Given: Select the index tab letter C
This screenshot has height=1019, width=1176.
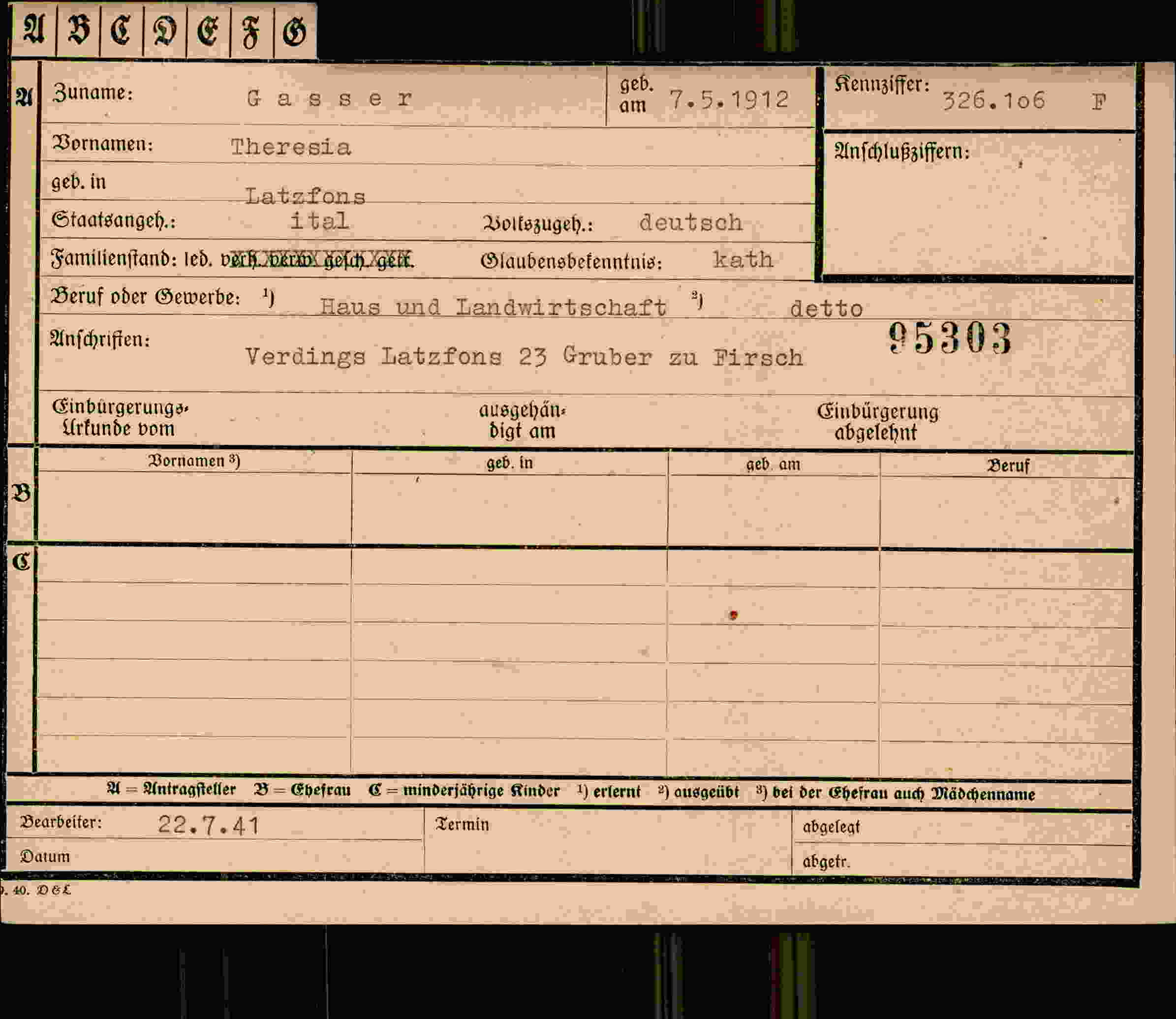Looking at the screenshot, I should [122, 30].
